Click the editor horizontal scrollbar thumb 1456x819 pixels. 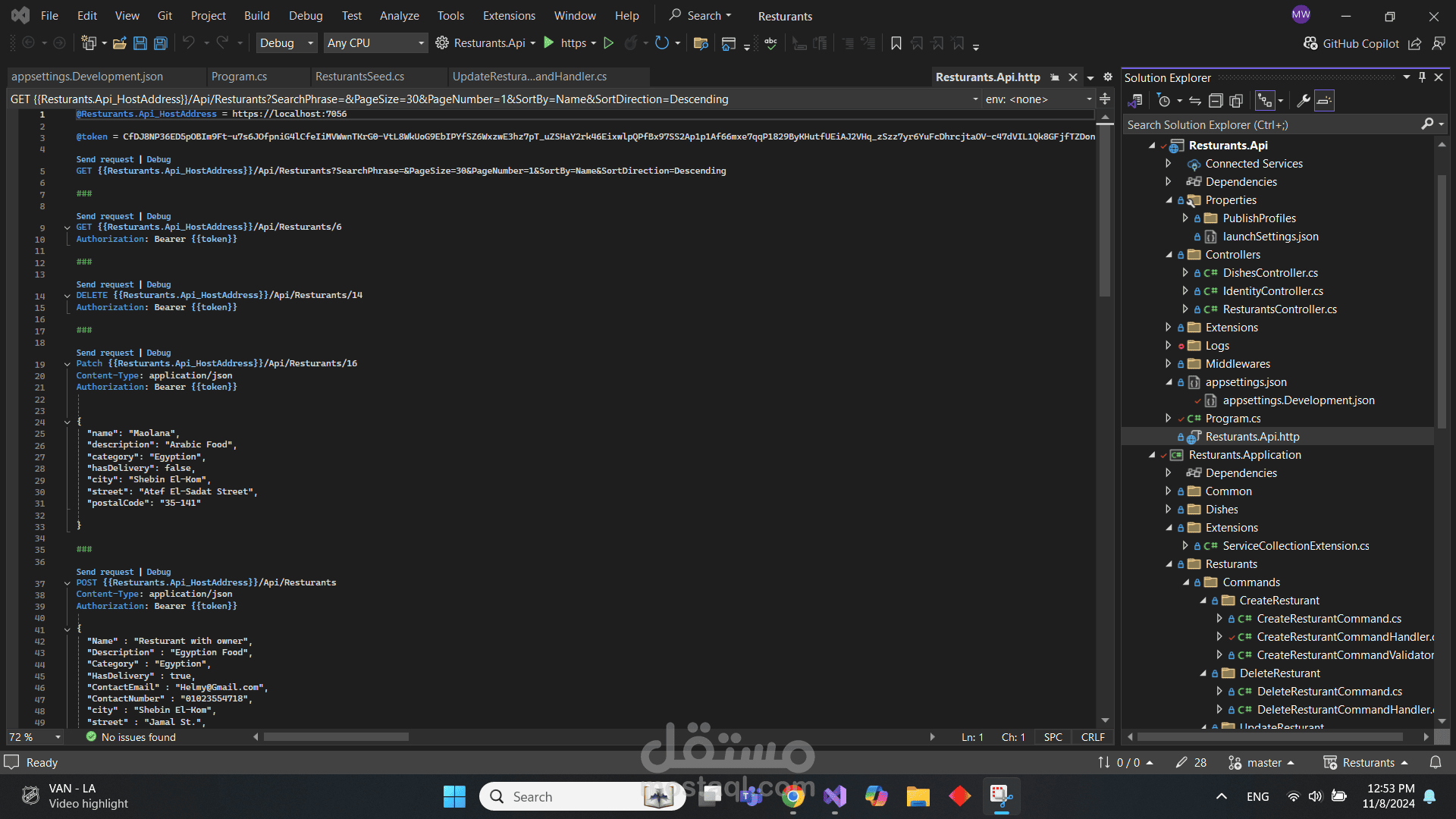337,736
